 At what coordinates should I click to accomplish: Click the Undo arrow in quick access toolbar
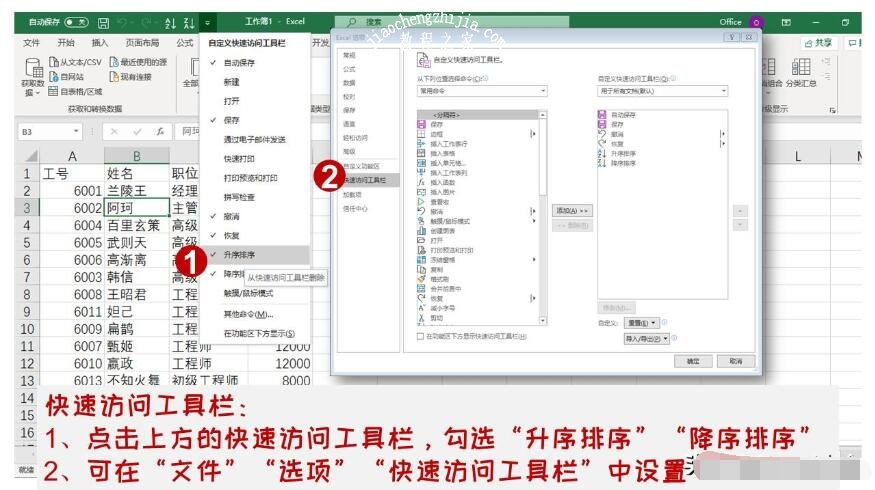click(122, 23)
